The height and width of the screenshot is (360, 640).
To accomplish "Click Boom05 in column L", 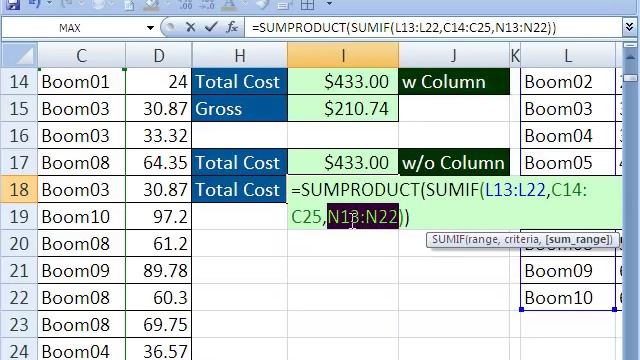I will tap(568, 162).
